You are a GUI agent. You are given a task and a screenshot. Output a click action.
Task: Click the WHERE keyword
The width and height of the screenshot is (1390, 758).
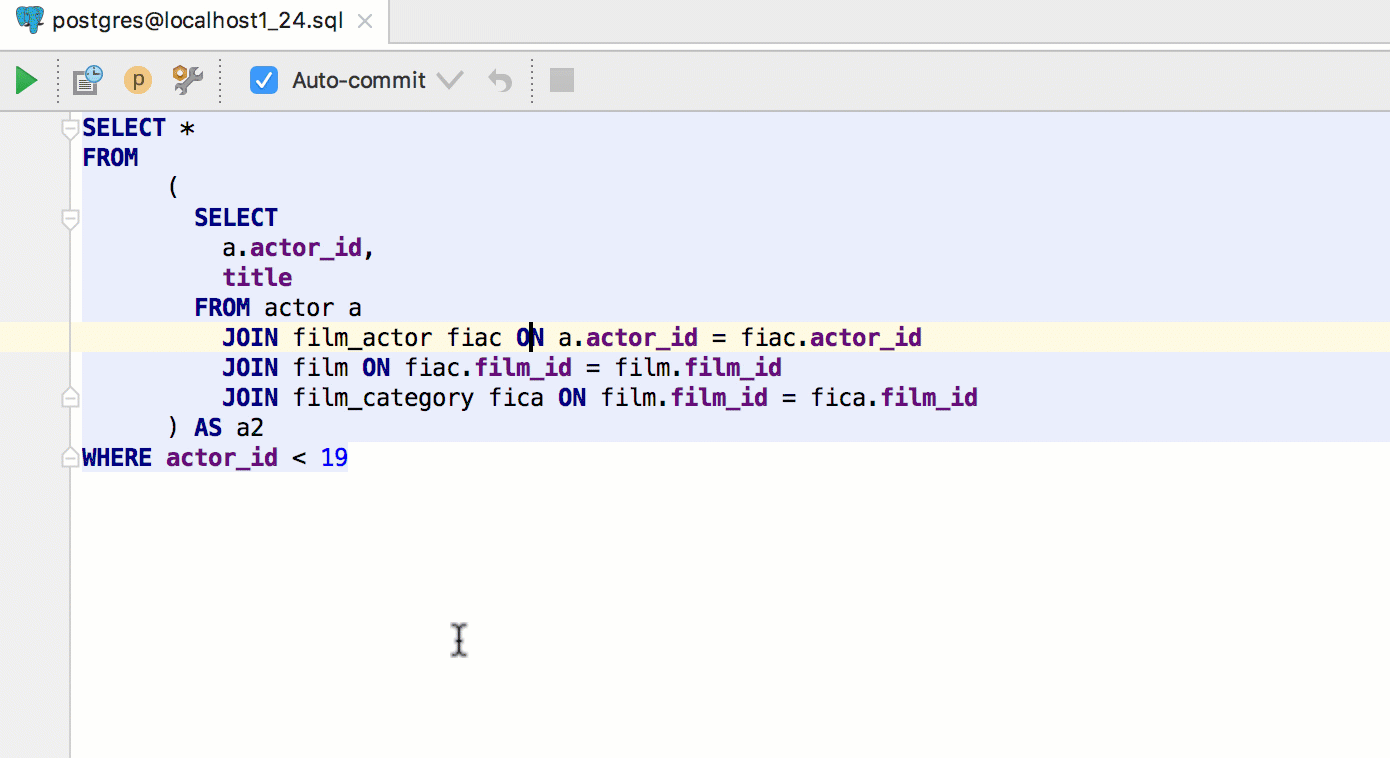pyautogui.click(x=117, y=458)
